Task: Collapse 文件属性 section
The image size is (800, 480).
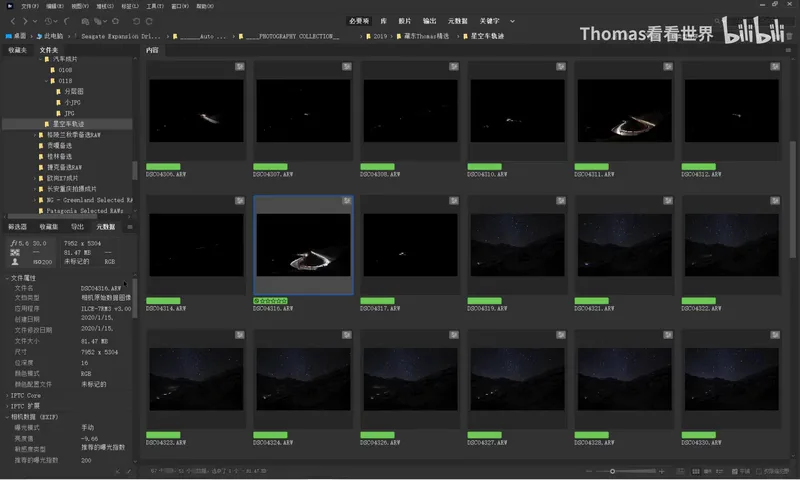Action: (x=7, y=279)
